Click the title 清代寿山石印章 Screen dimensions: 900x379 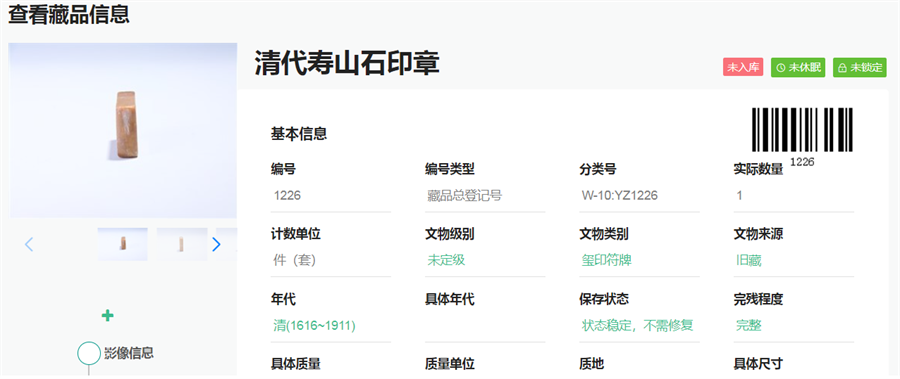click(x=347, y=63)
